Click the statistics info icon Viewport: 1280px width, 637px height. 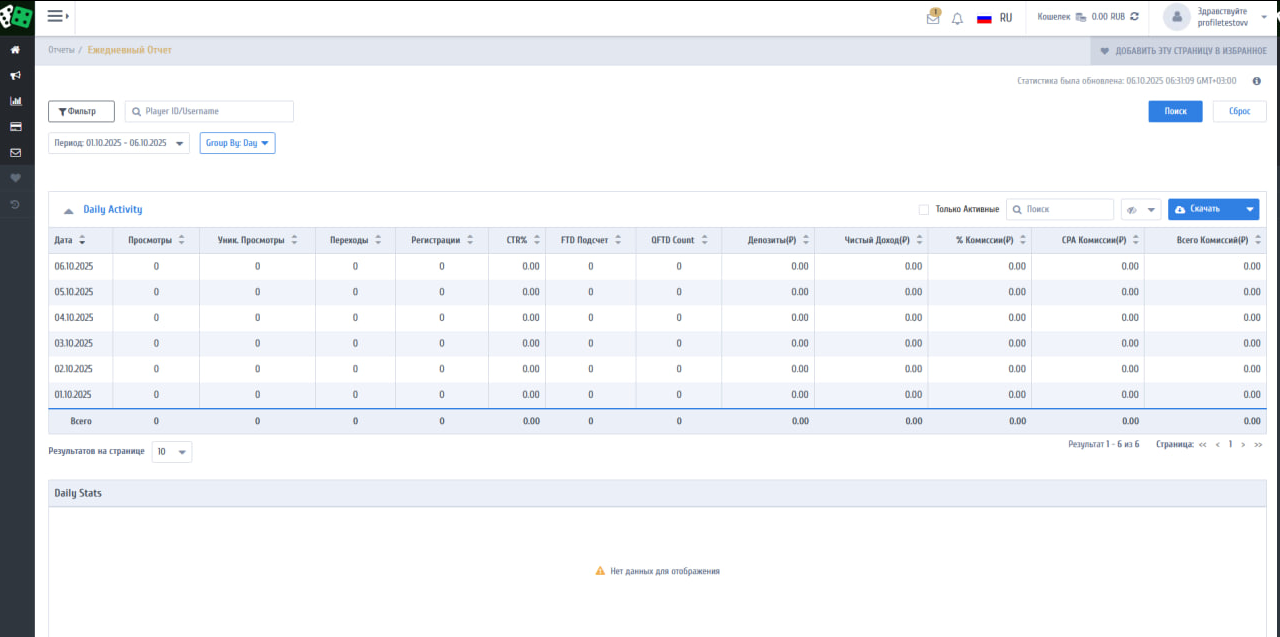[x=1256, y=81]
